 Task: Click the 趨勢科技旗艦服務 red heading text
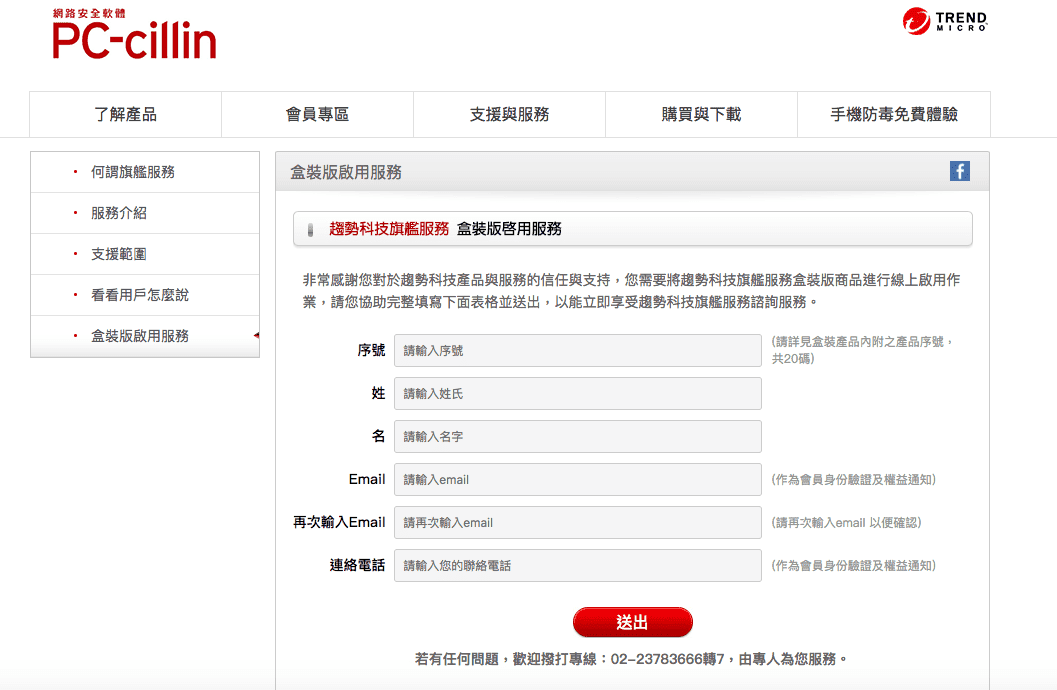pyautogui.click(x=389, y=229)
